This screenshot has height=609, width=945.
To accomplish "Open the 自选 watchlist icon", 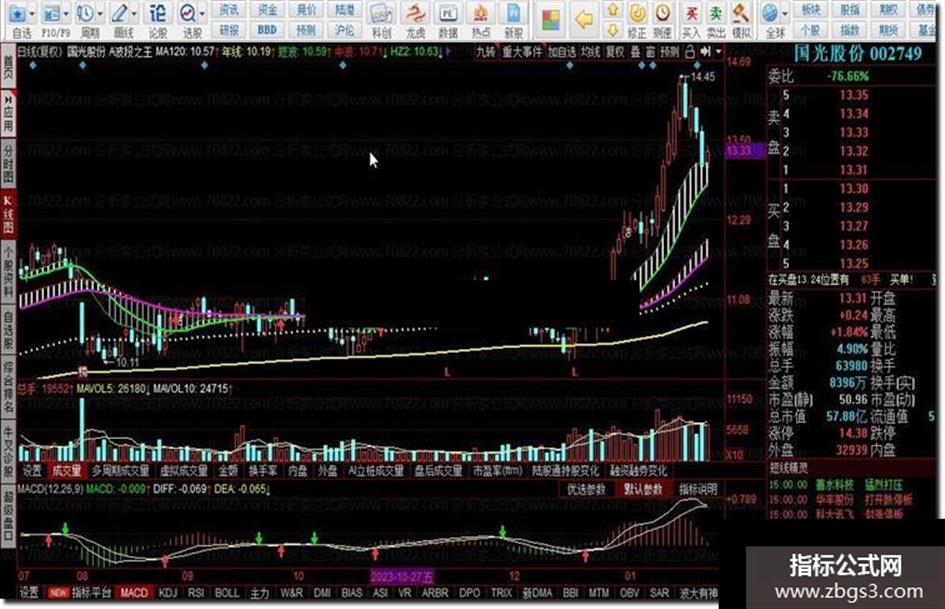I will [17, 14].
